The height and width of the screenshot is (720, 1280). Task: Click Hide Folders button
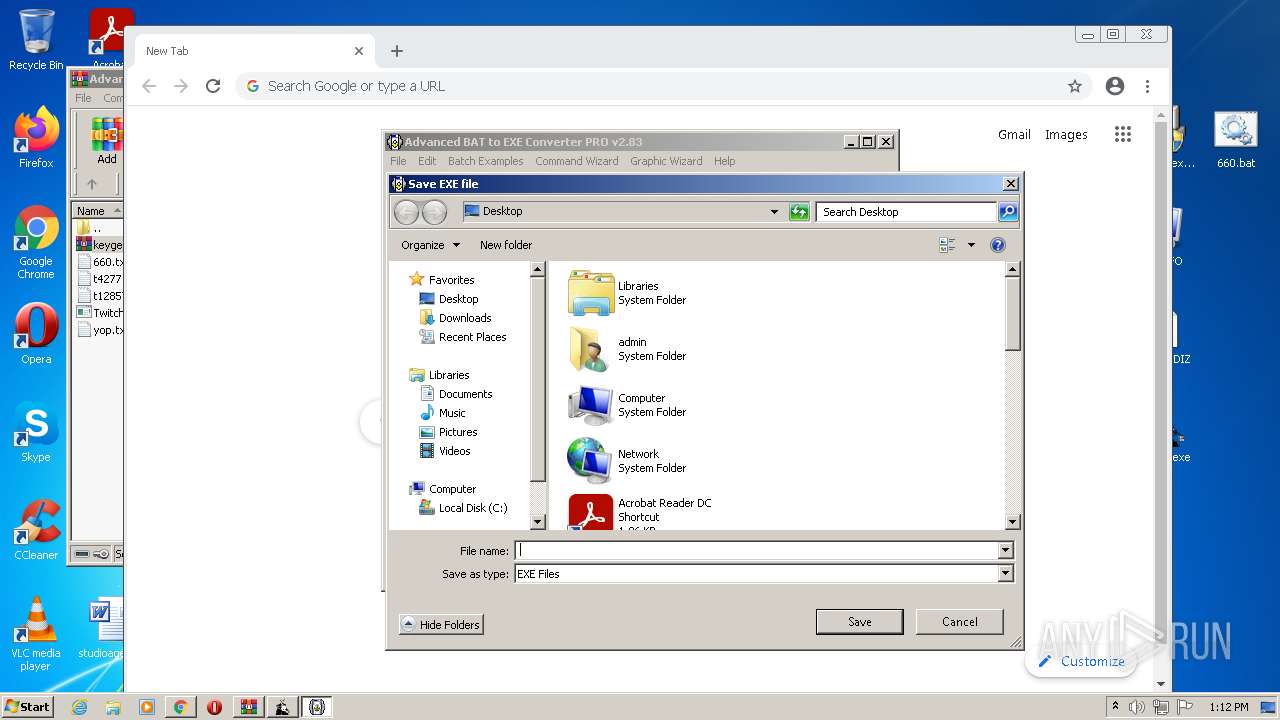point(441,625)
